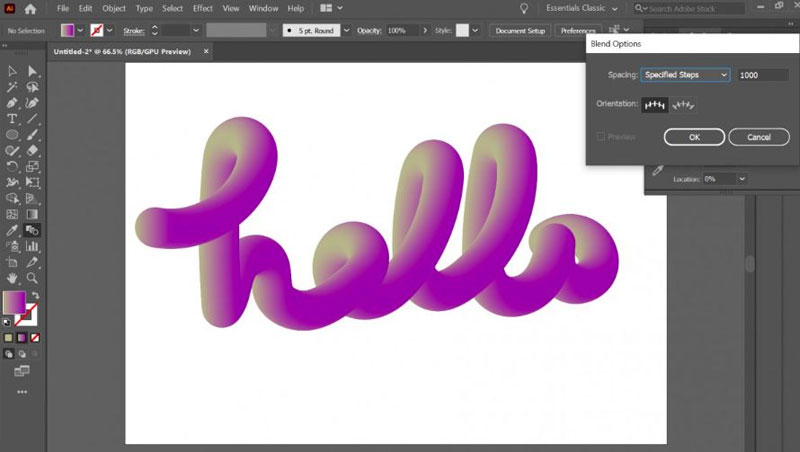Screen dimensions: 800x452
Task: Select the Paintbrush tool
Action: [32, 135]
